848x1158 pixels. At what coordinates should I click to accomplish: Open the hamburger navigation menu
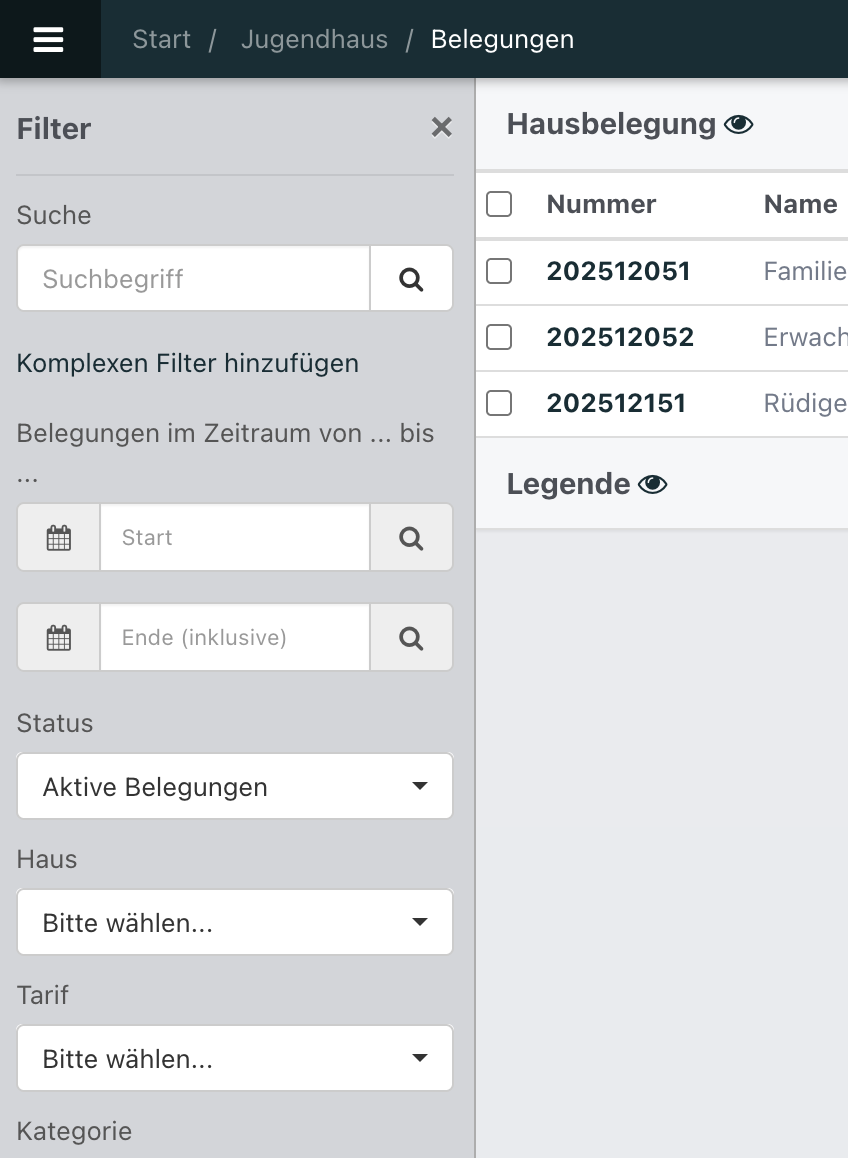coord(50,39)
